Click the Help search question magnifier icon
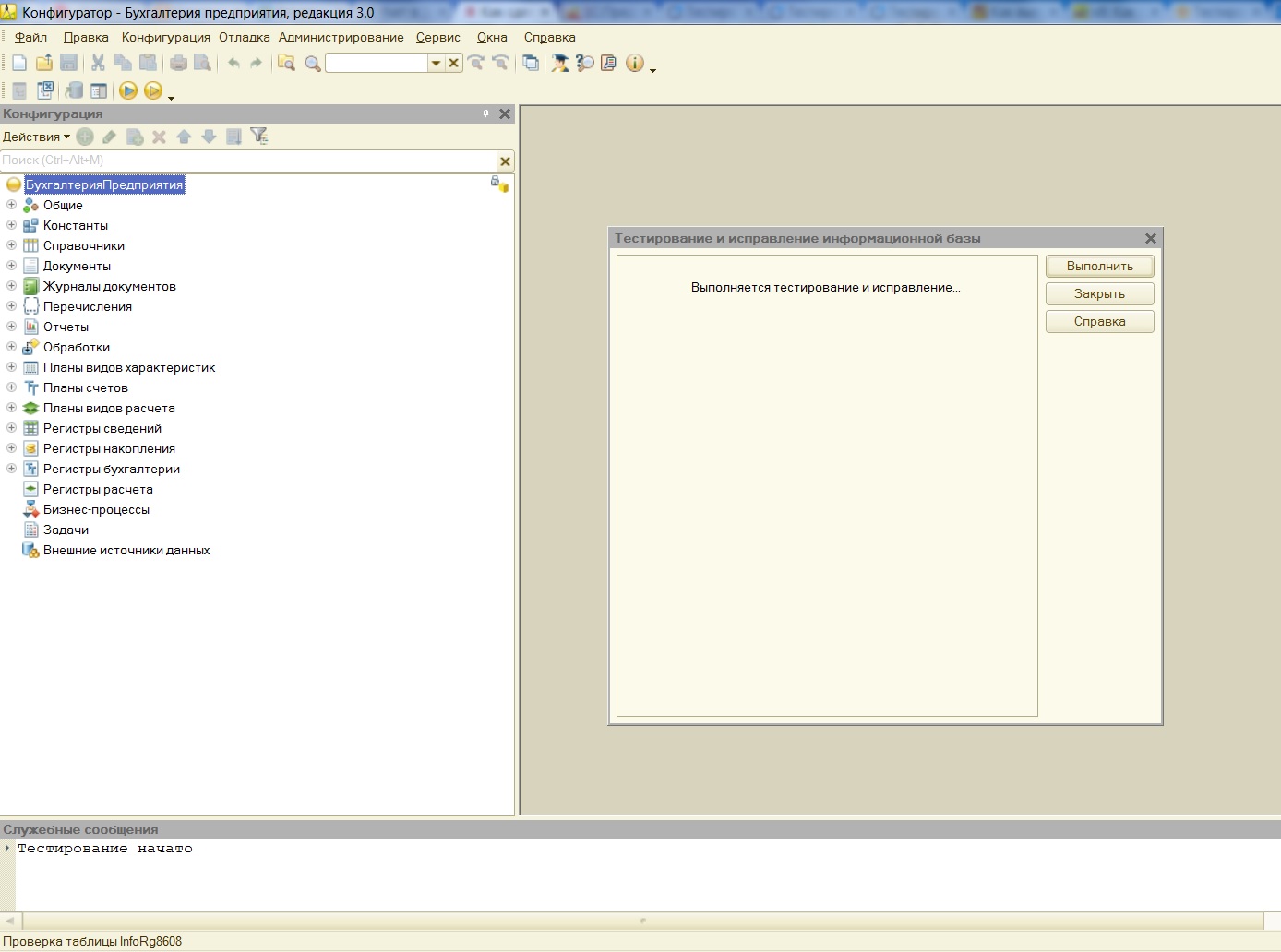Viewport: 1281px width, 952px height. (x=584, y=63)
